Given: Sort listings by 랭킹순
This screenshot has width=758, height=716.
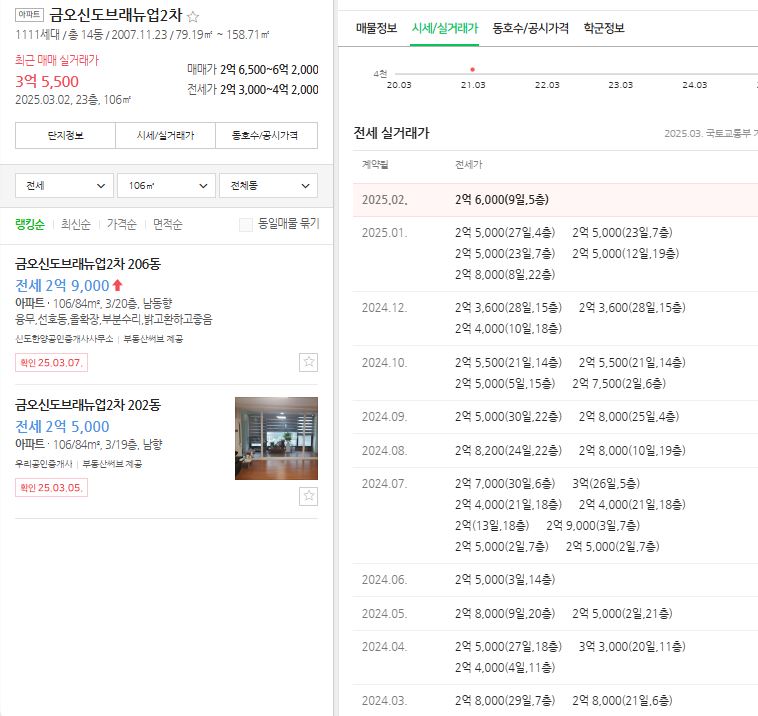Looking at the screenshot, I should pyautogui.click(x=30, y=224).
